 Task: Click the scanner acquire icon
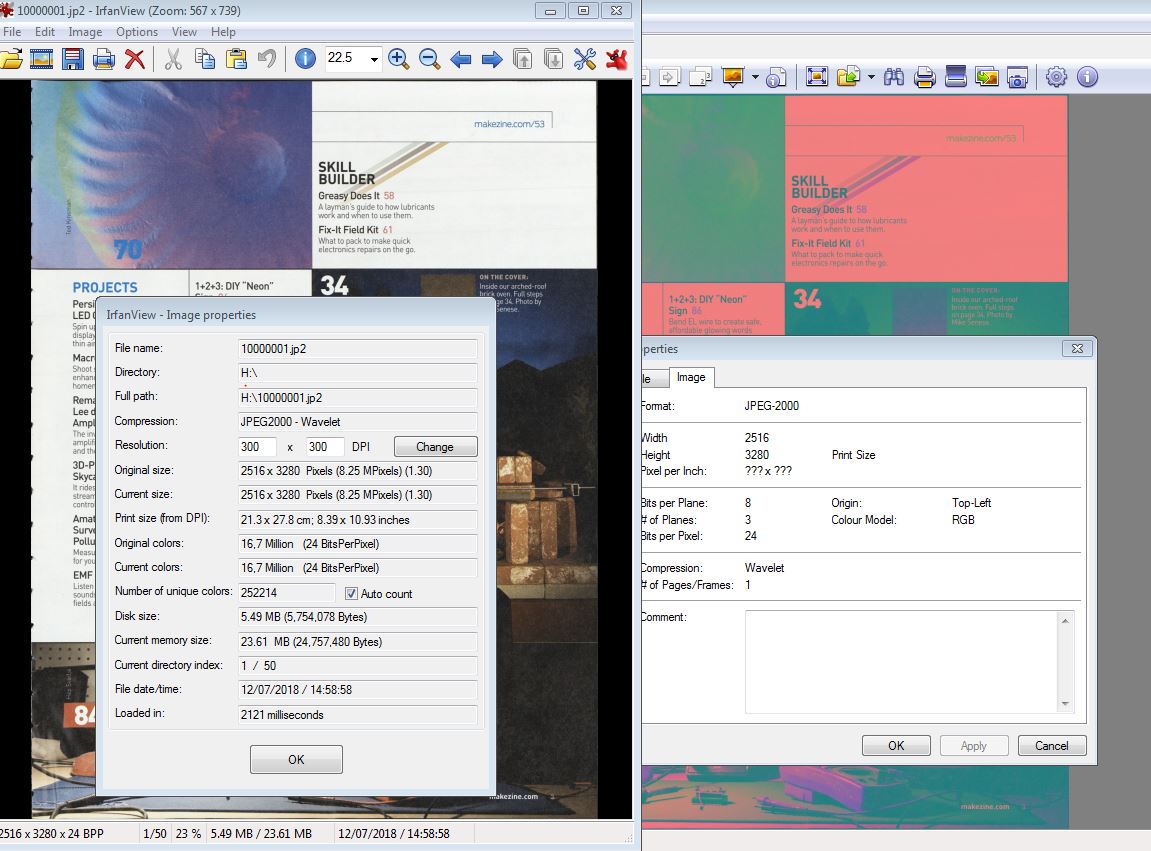click(955, 77)
